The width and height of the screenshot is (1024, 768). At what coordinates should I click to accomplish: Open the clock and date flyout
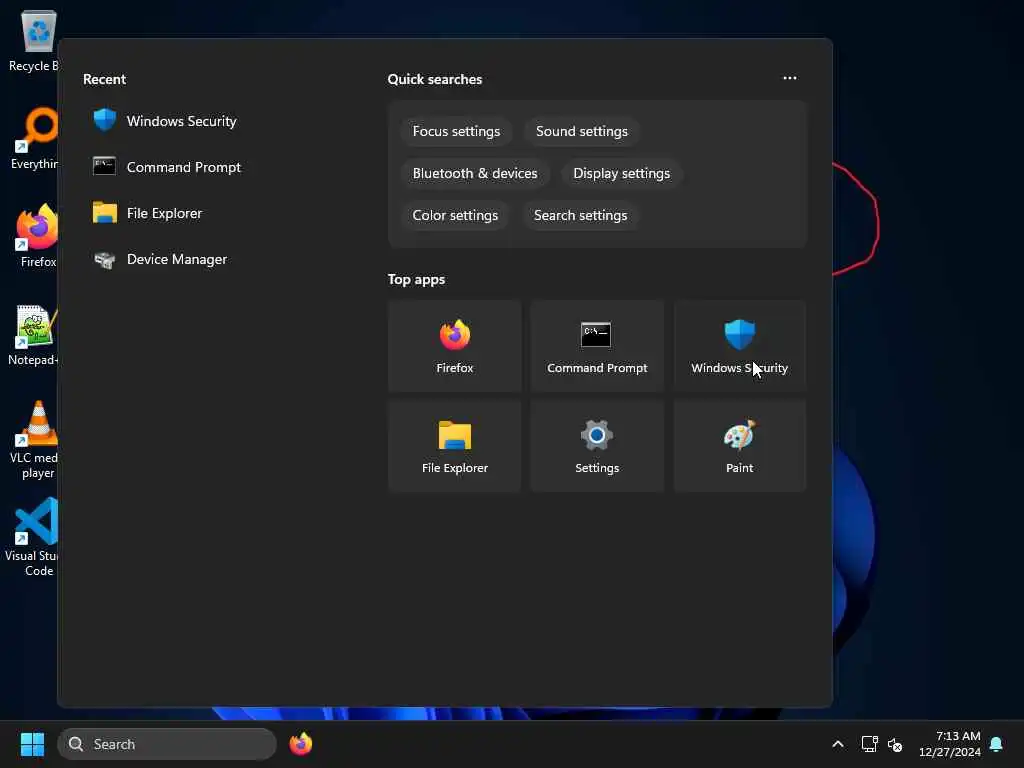coord(950,744)
